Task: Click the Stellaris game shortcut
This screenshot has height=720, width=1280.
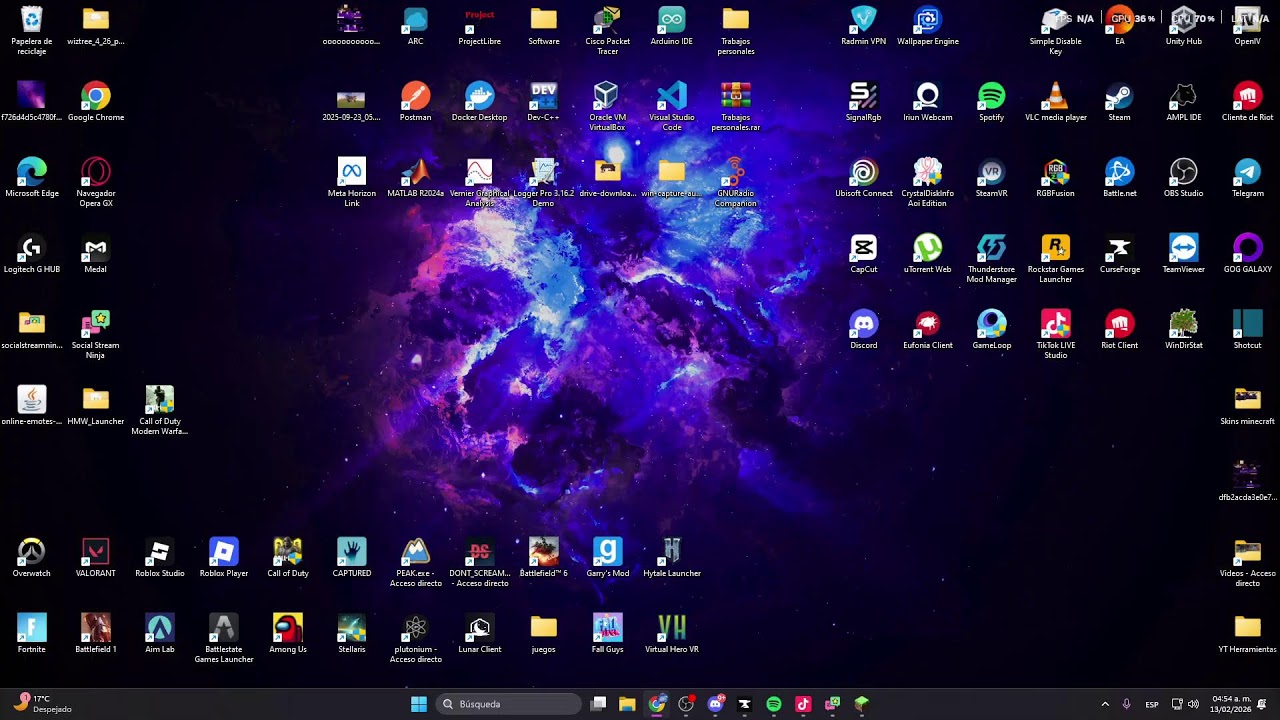Action: (x=352, y=629)
